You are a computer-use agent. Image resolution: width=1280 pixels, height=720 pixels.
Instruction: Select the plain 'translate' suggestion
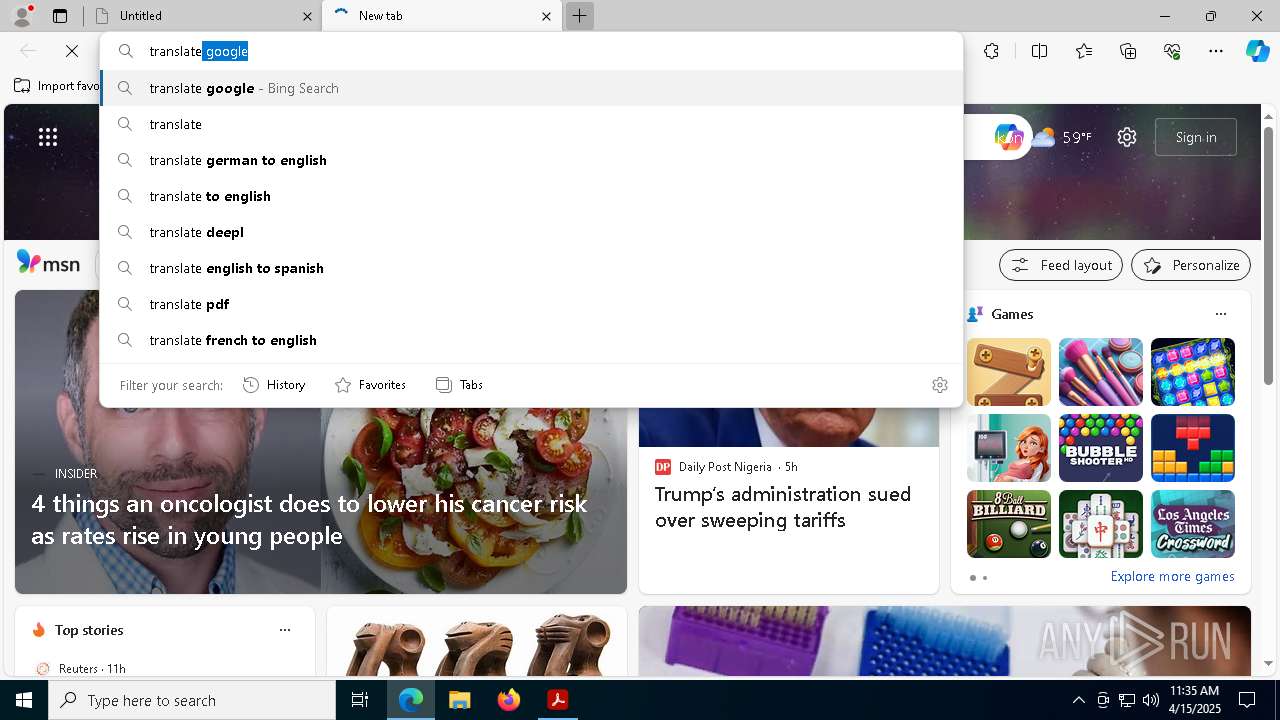tap(531, 124)
